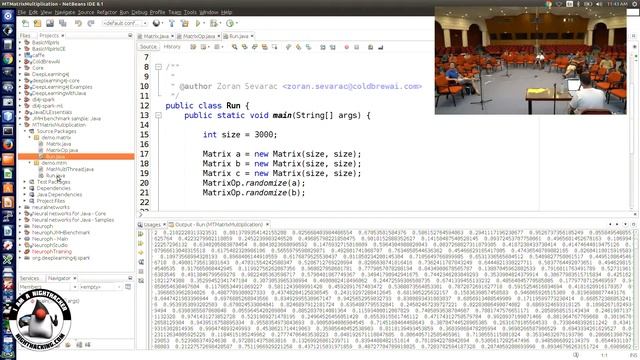Select the NeurophStudio project

pyautogui.click(x=49, y=245)
